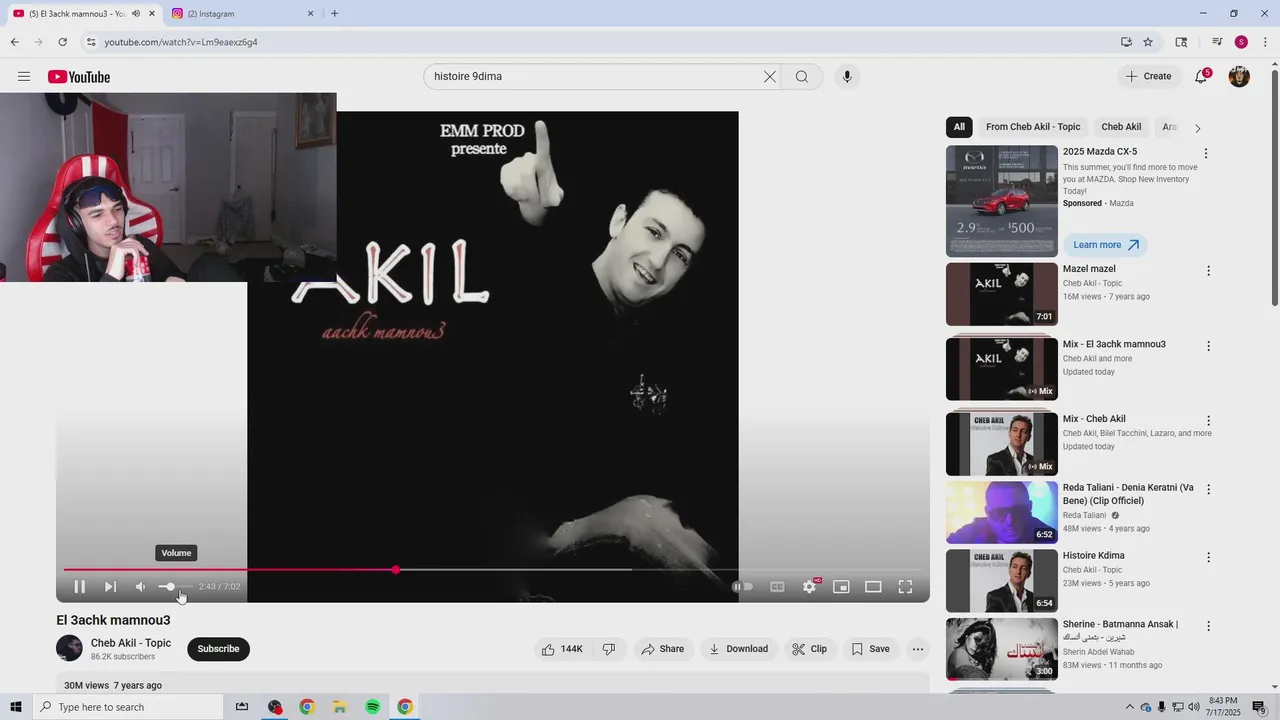Screen dimensions: 1280x720
Task: Download the video
Action: 738,649
